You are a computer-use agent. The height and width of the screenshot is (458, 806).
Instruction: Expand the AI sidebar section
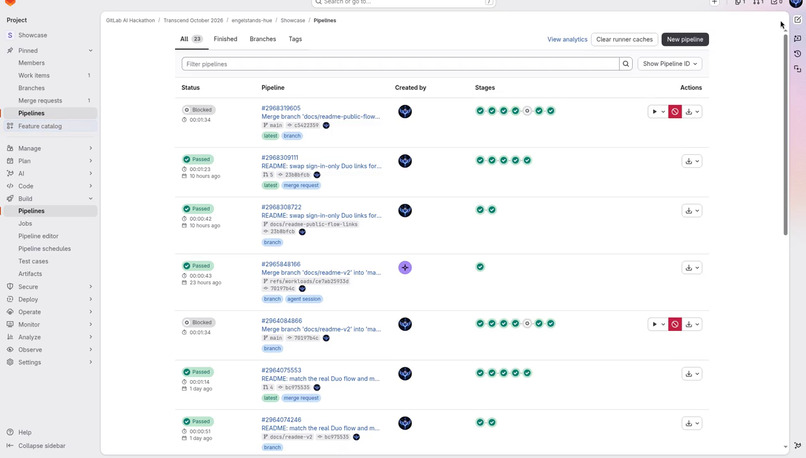50,174
